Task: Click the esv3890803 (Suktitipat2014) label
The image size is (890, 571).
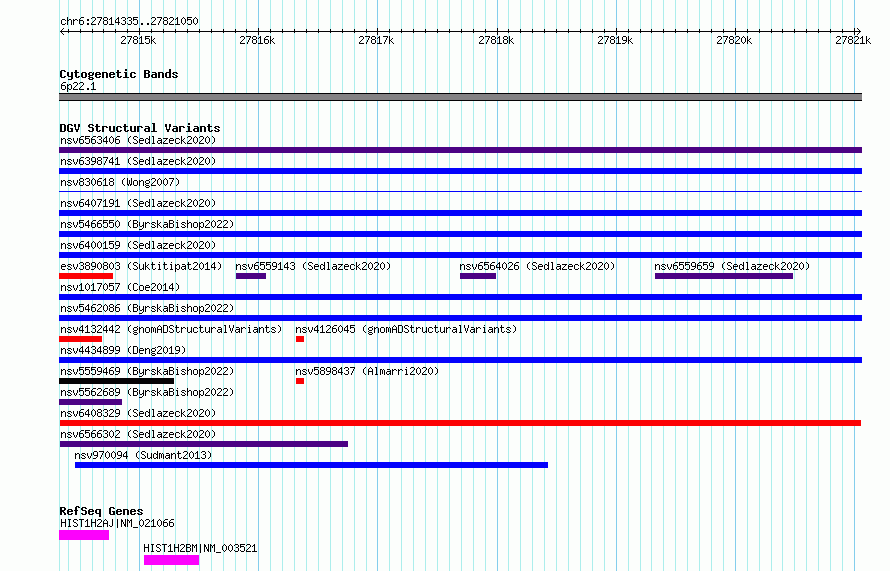Action: click(141, 266)
